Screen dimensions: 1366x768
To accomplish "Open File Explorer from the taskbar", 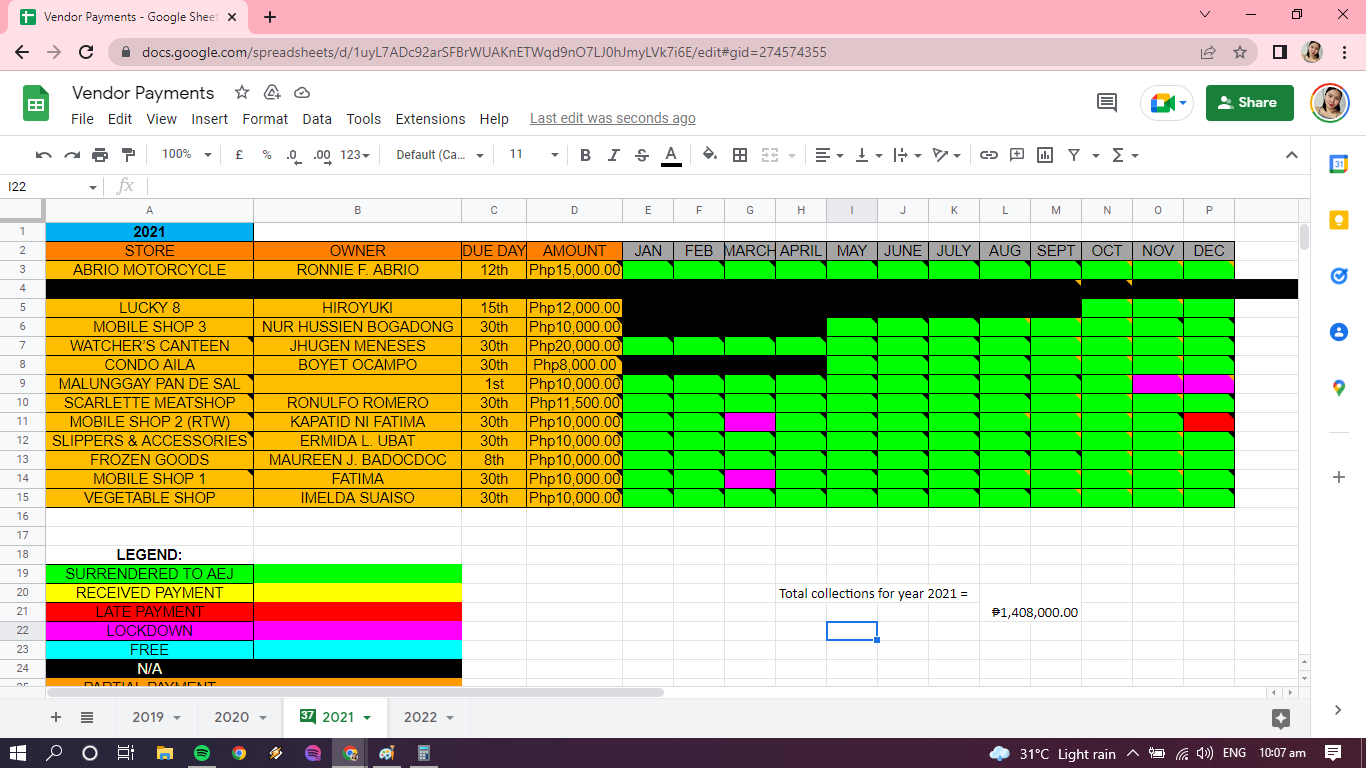I will (x=164, y=753).
